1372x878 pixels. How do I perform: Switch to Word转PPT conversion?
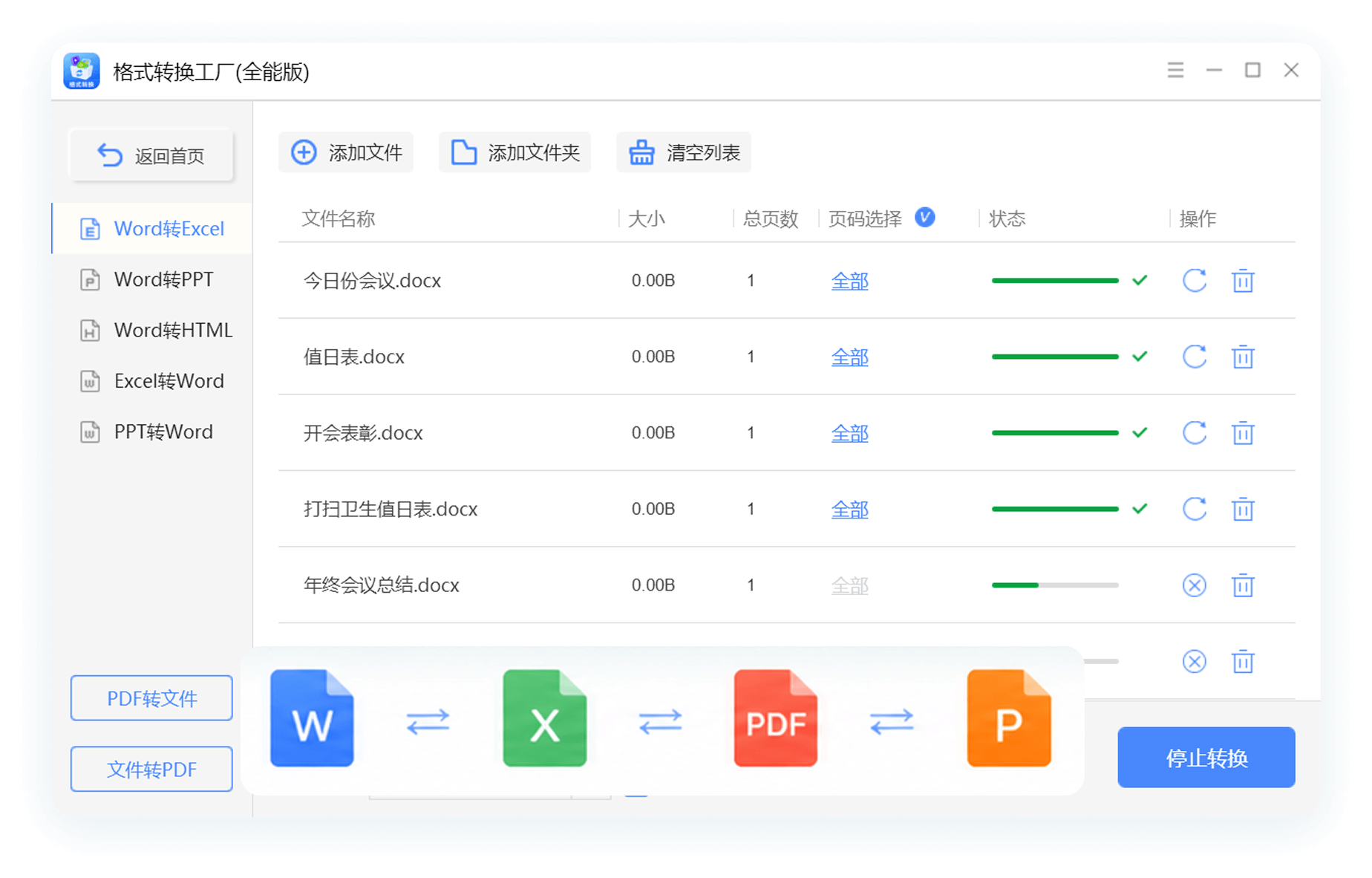152,279
